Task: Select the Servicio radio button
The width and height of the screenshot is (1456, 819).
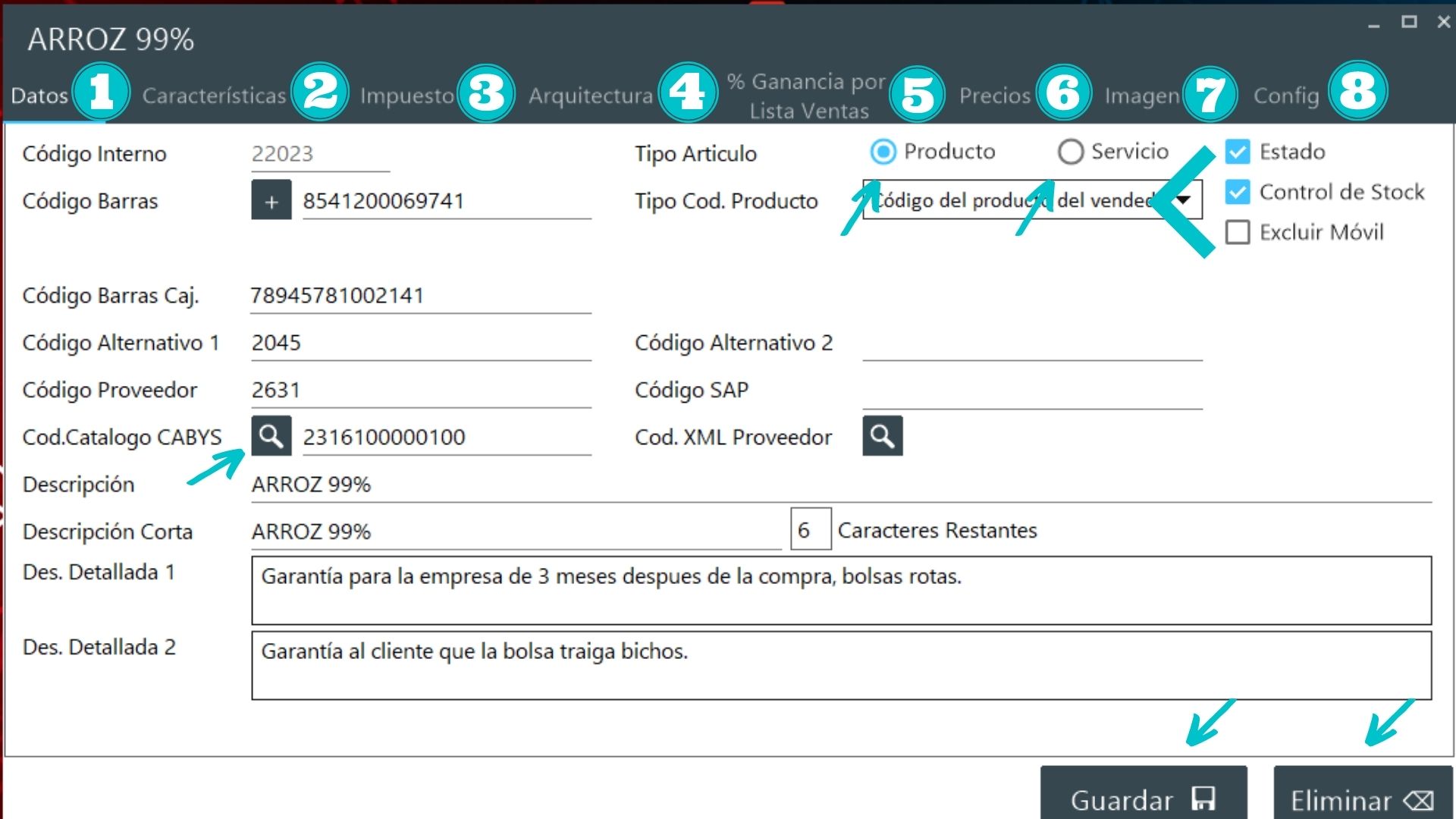Action: pyautogui.click(x=1070, y=152)
